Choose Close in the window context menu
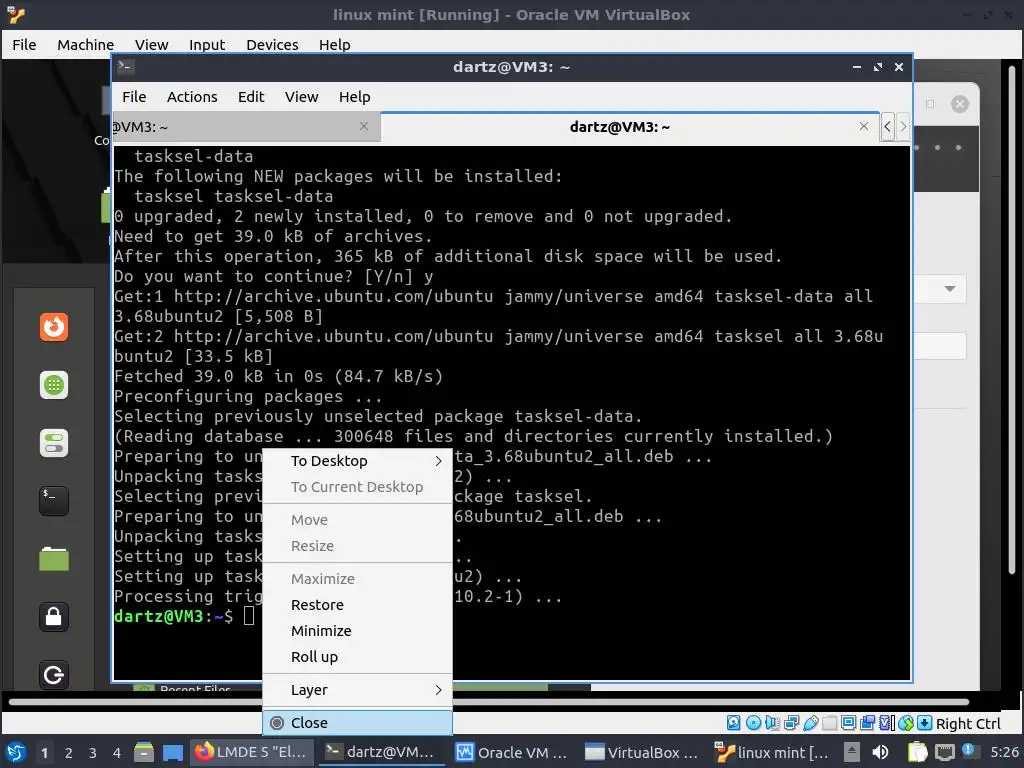The image size is (1024, 768). 357,723
